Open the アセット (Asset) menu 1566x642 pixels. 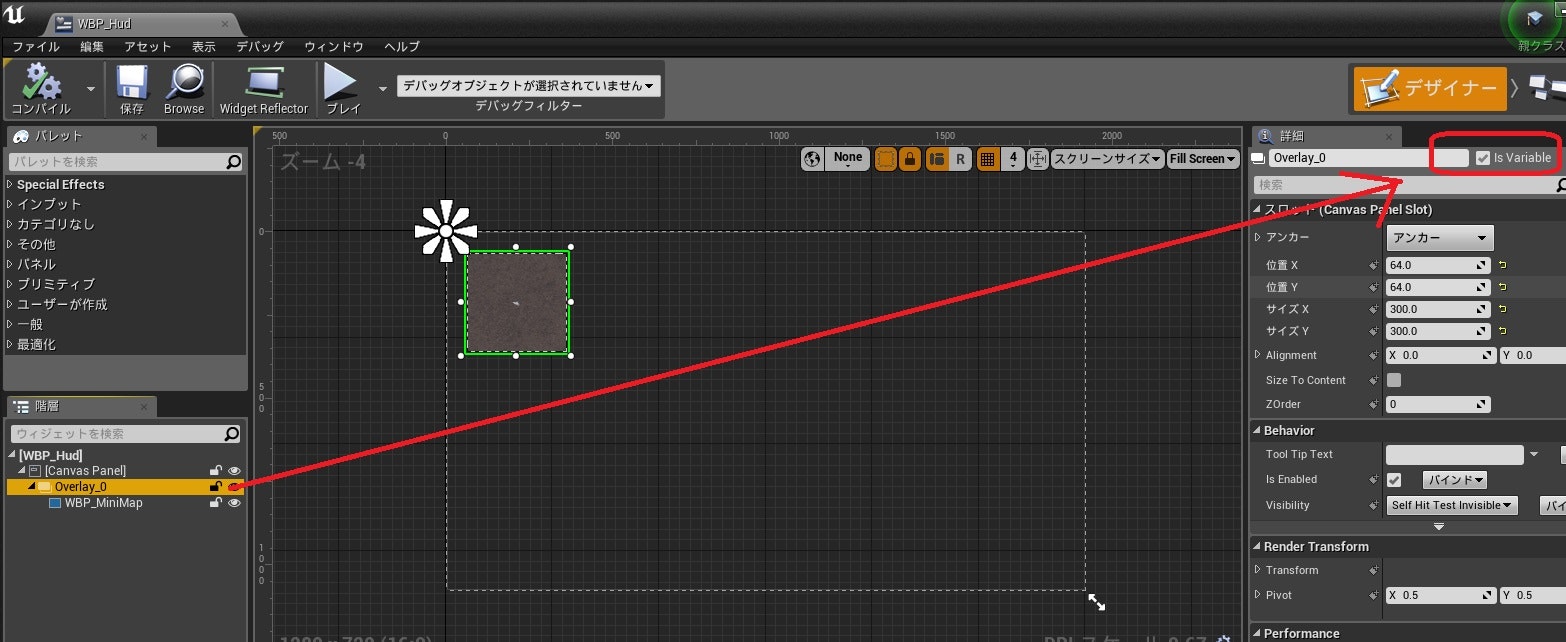(148, 46)
